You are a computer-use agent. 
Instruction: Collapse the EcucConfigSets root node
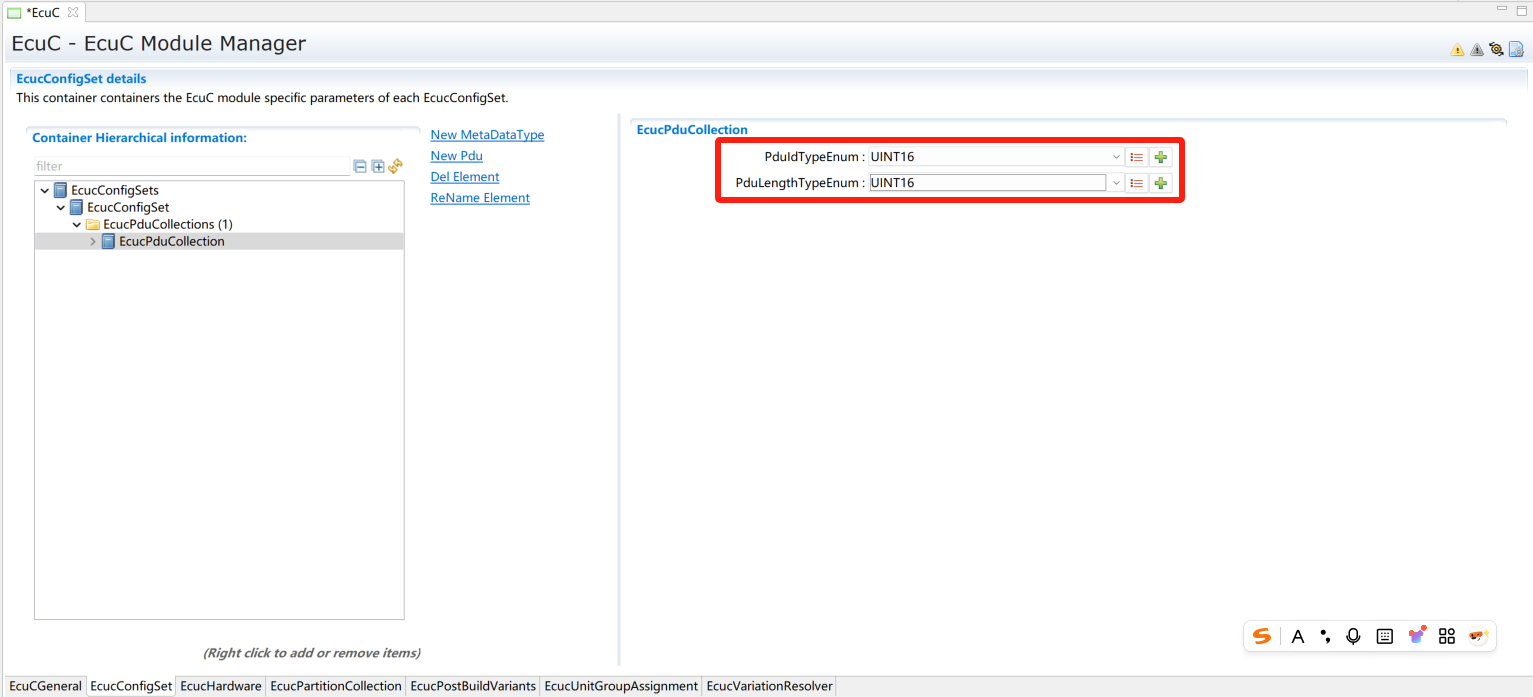coord(45,191)
